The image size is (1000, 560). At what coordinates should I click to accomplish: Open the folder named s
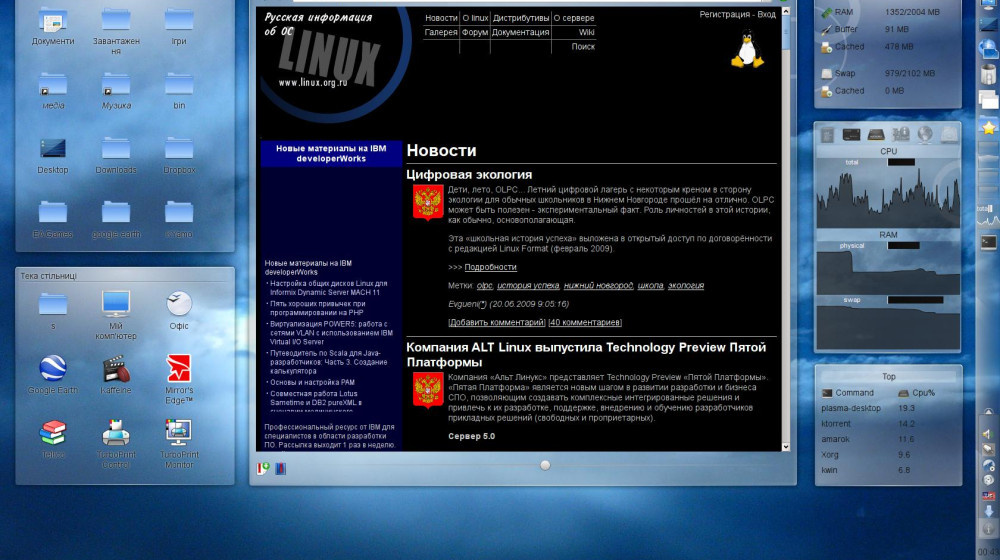tap(52, 310)
